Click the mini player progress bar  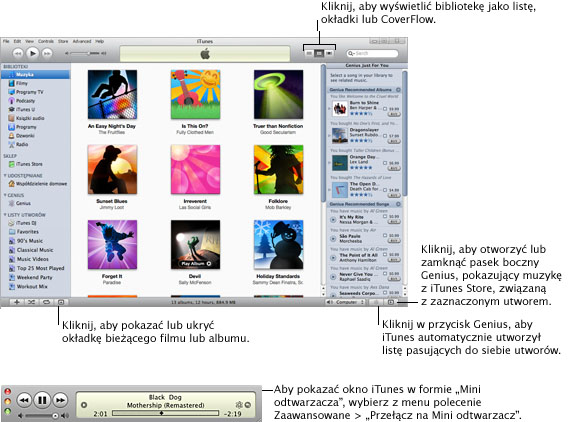pyautogui.click(x=165, y=413)
